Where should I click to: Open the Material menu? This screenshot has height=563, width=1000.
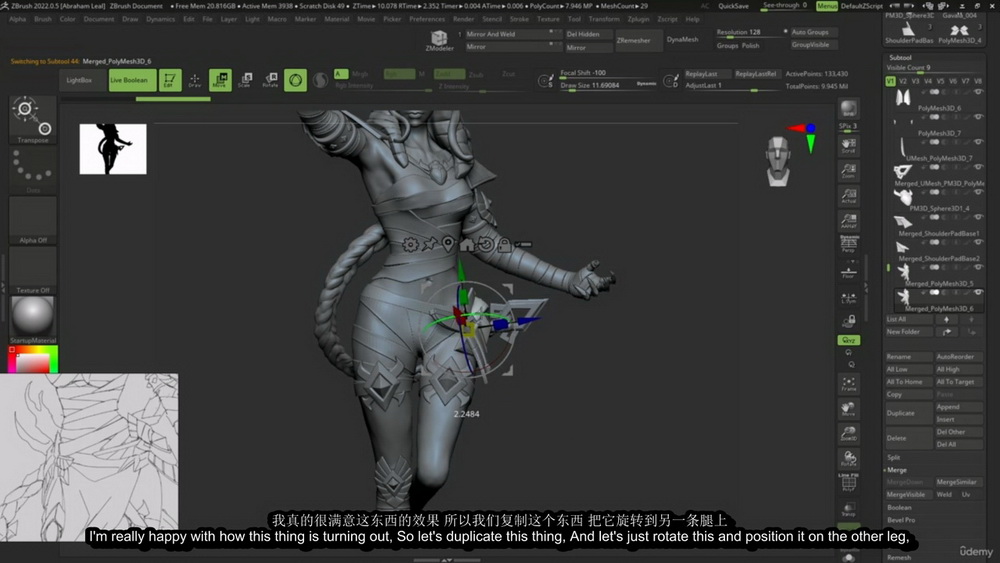pos(337,19)
